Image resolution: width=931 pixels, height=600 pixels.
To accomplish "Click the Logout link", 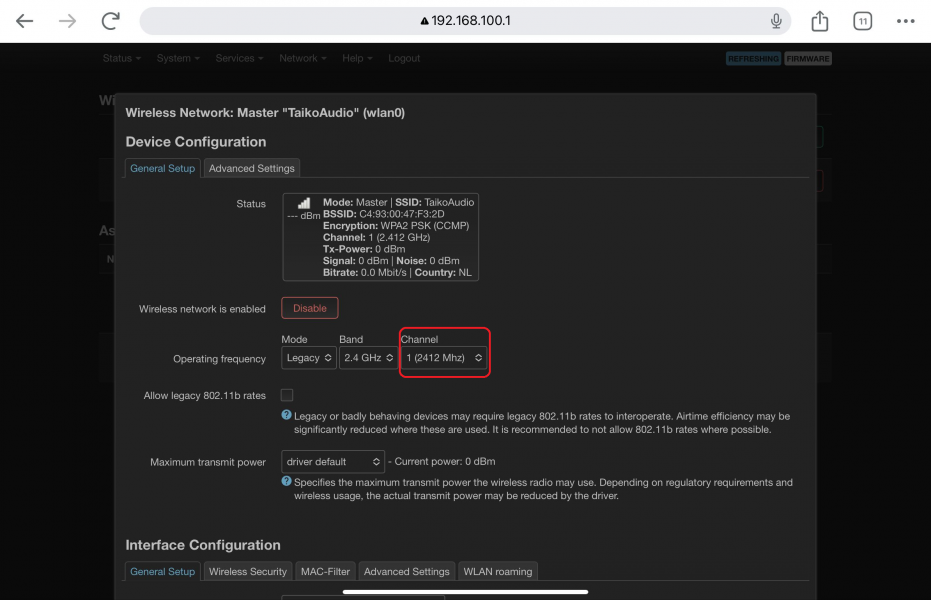I will pyautogui.click(x=404, y=58).
